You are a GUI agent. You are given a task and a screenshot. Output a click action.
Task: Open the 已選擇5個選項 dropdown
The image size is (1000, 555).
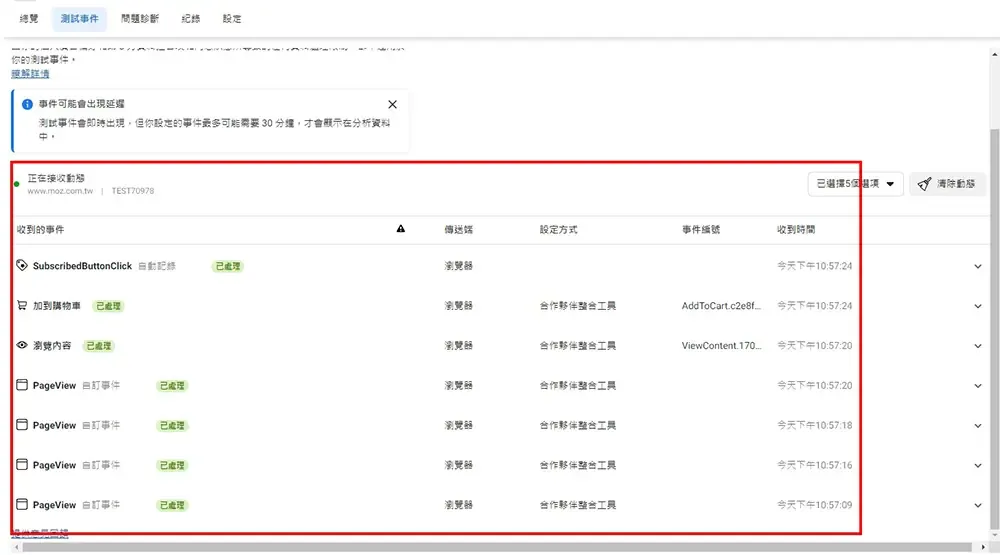coord(855,184)
